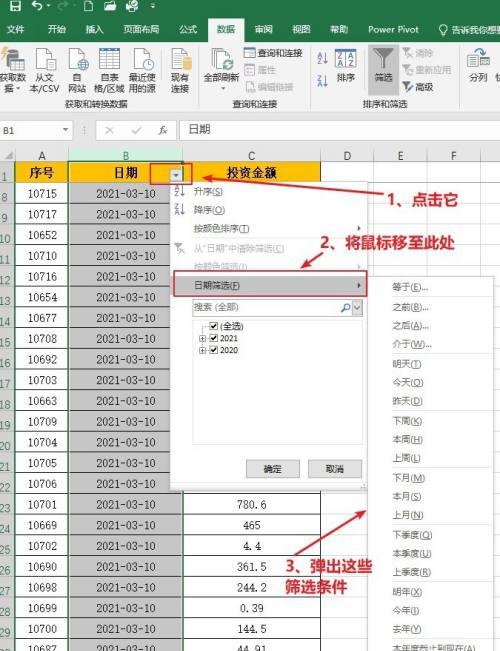500x651 pixels.
Task: Expand the 2021 tree node
Action: [x=202, y=338]
